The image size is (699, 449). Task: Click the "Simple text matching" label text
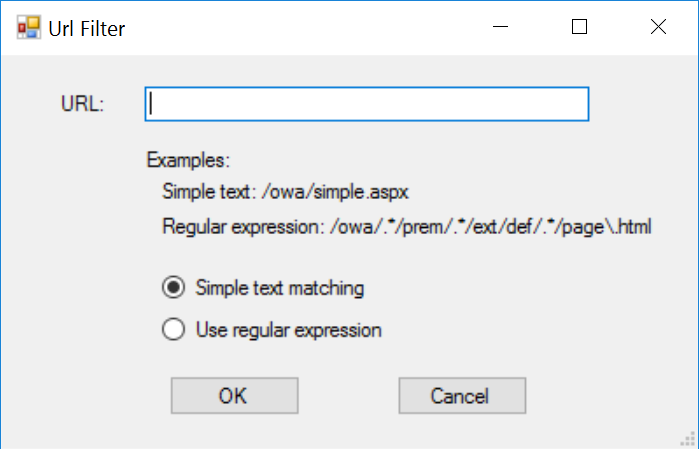pos(280,288)
